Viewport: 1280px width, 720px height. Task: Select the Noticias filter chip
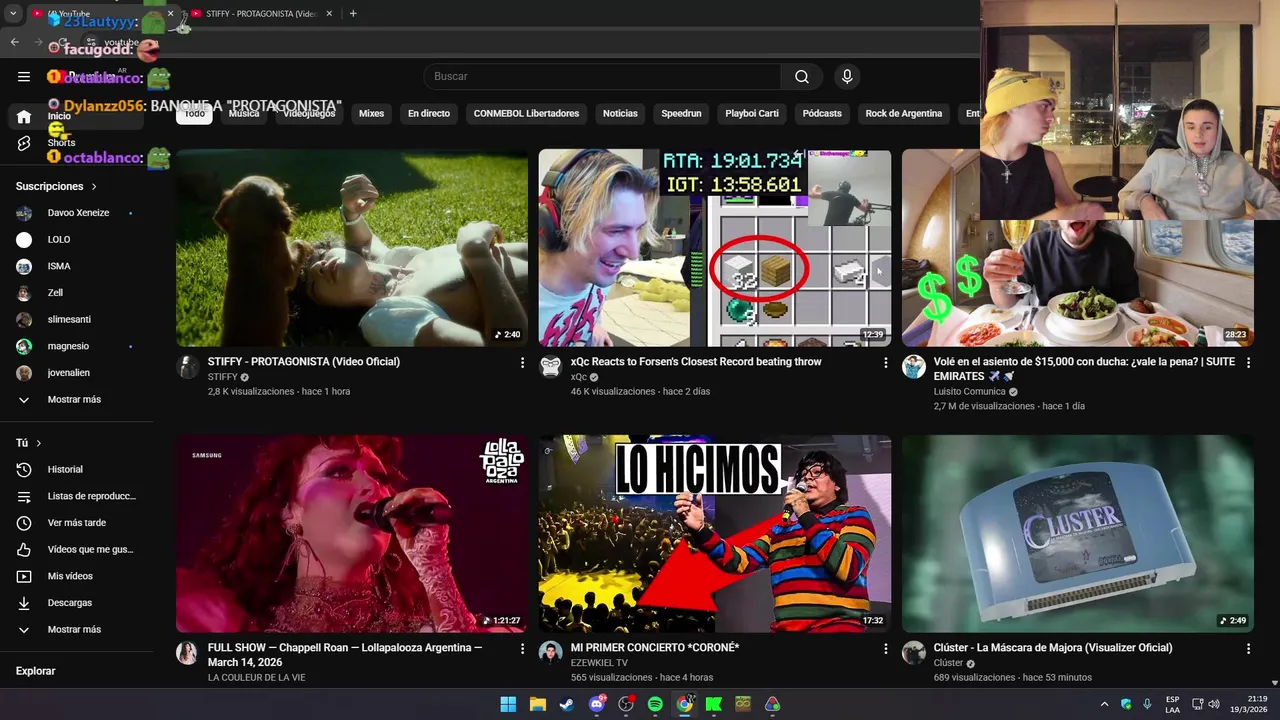[620, 114]
